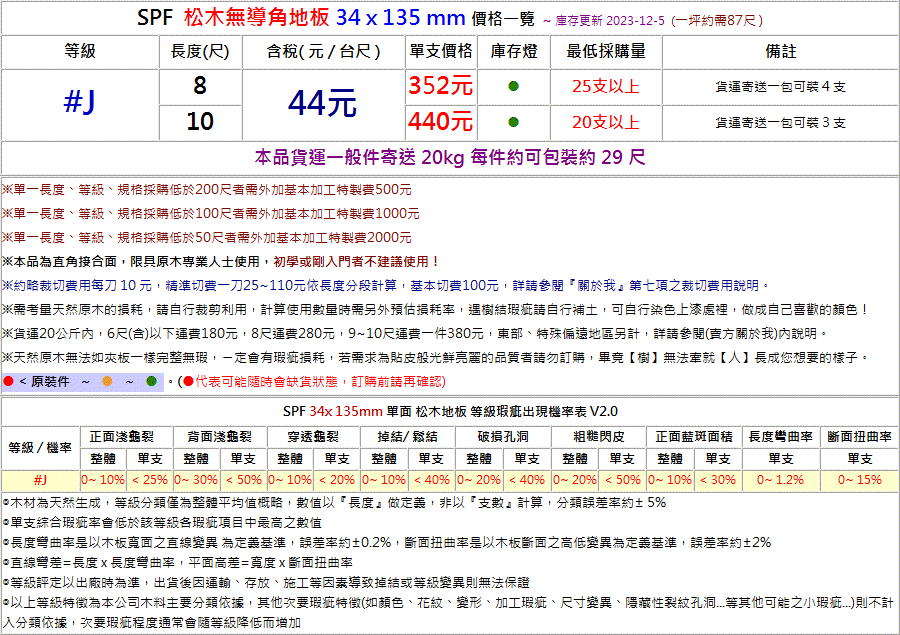Click the 背面淺龜裂 column header
This screenshot has height=635, width=900.
220,437
